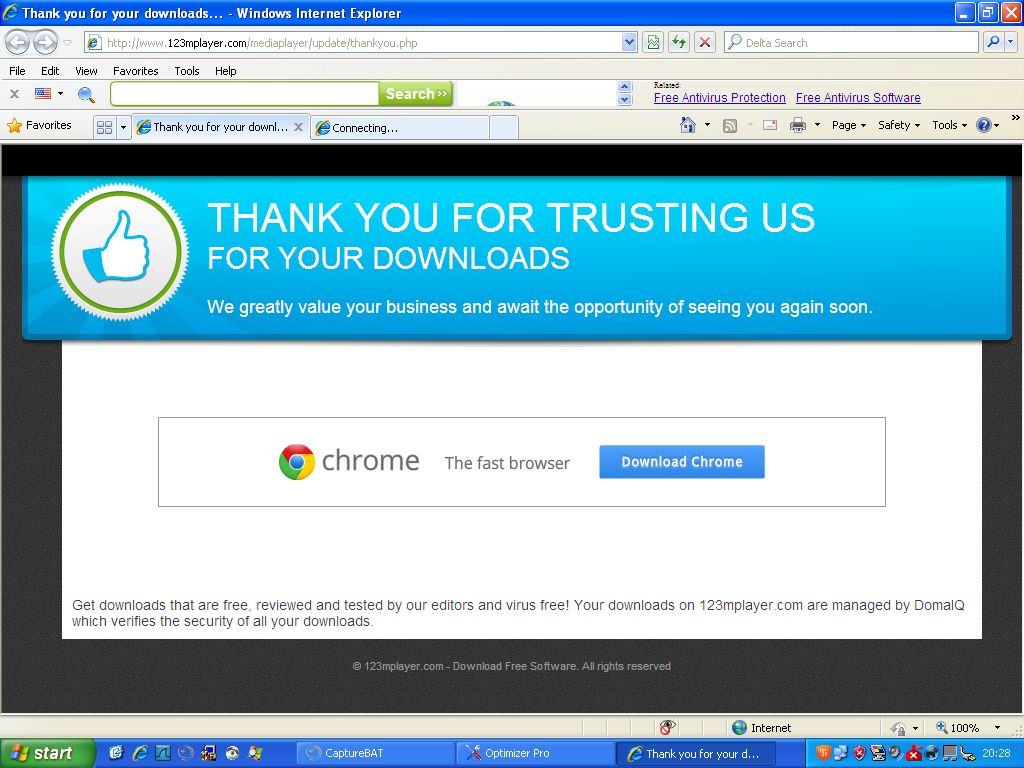Click the RSS Feeds icon

pos(730,125)
